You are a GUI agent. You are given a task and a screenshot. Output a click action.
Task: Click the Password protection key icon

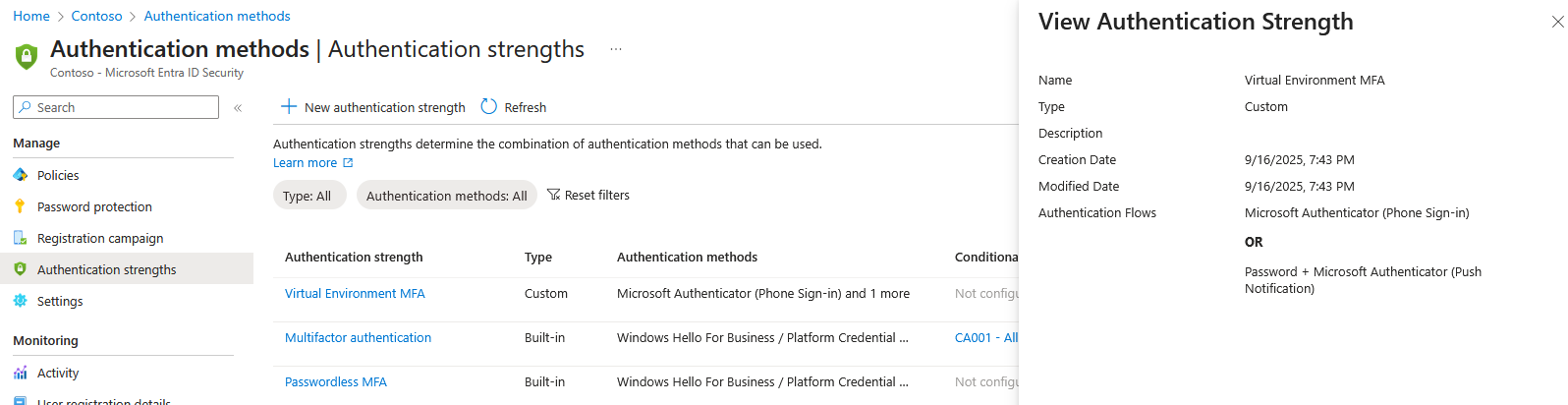pyautogui.click(x=21, y=206)
